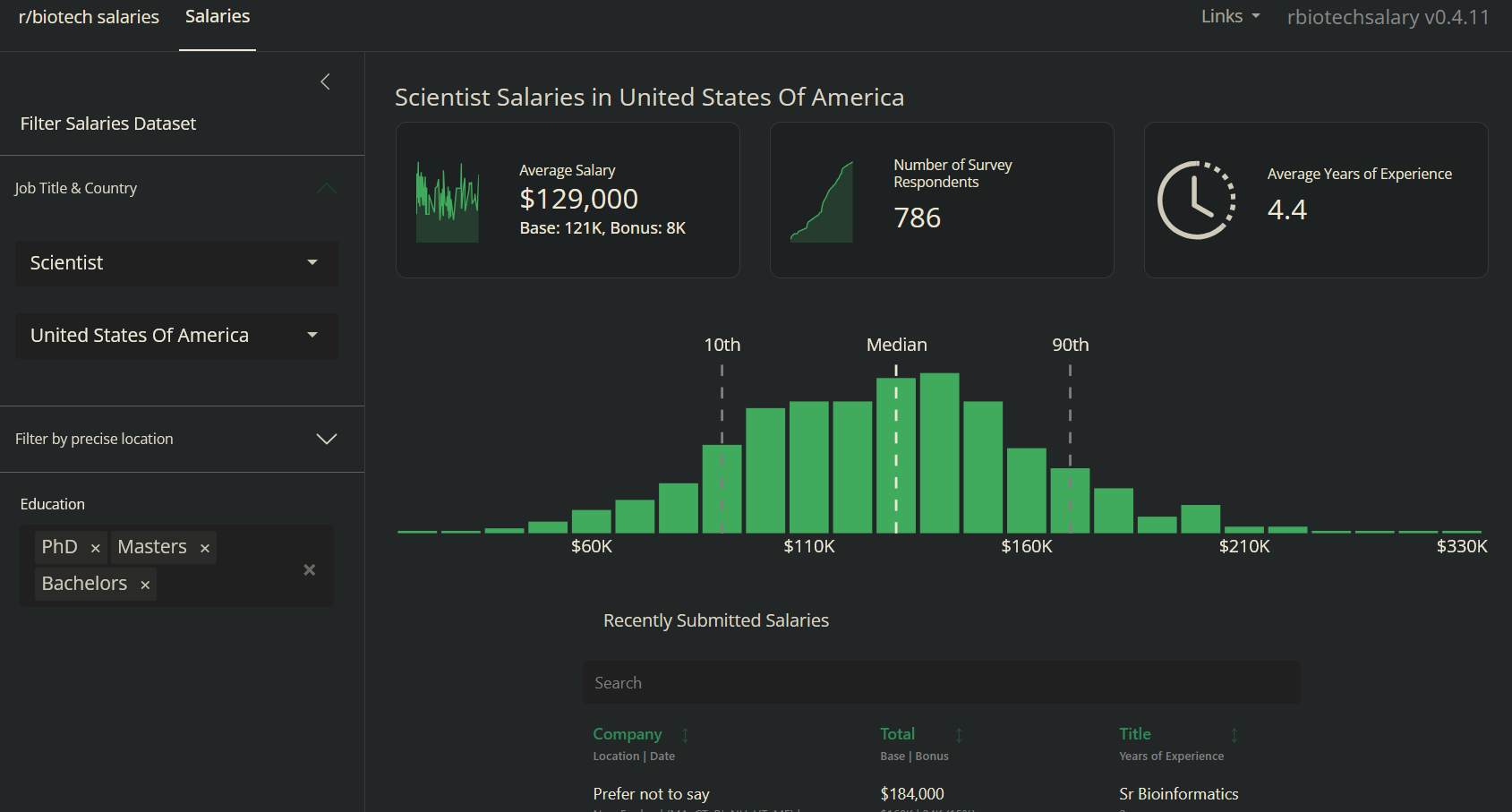Click the tallest histogram bar right of the median
The width and height of the screenshot is (1512, 812).
click(x=939, y=453)
